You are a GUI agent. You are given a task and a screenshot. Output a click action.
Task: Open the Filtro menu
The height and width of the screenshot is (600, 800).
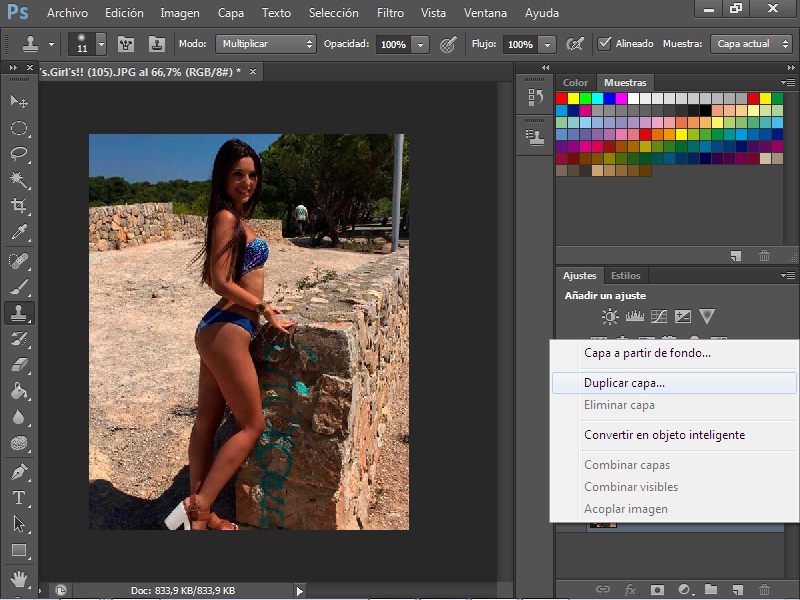pos(390,13)
